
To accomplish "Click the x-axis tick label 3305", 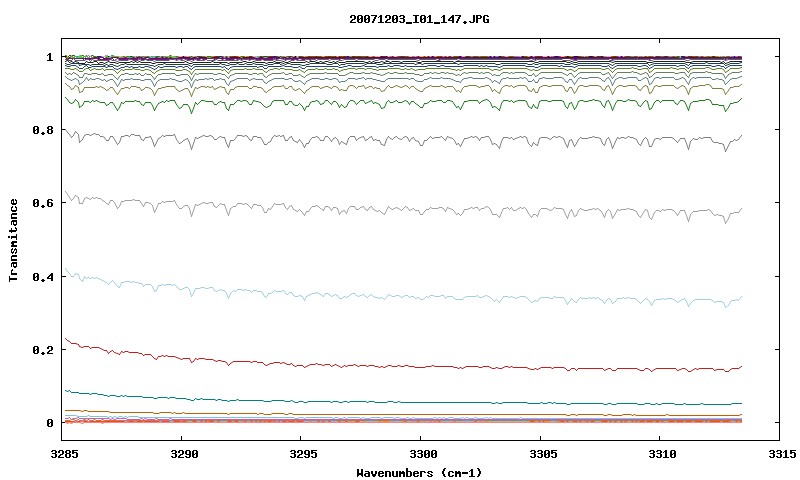I will [542, 454].
